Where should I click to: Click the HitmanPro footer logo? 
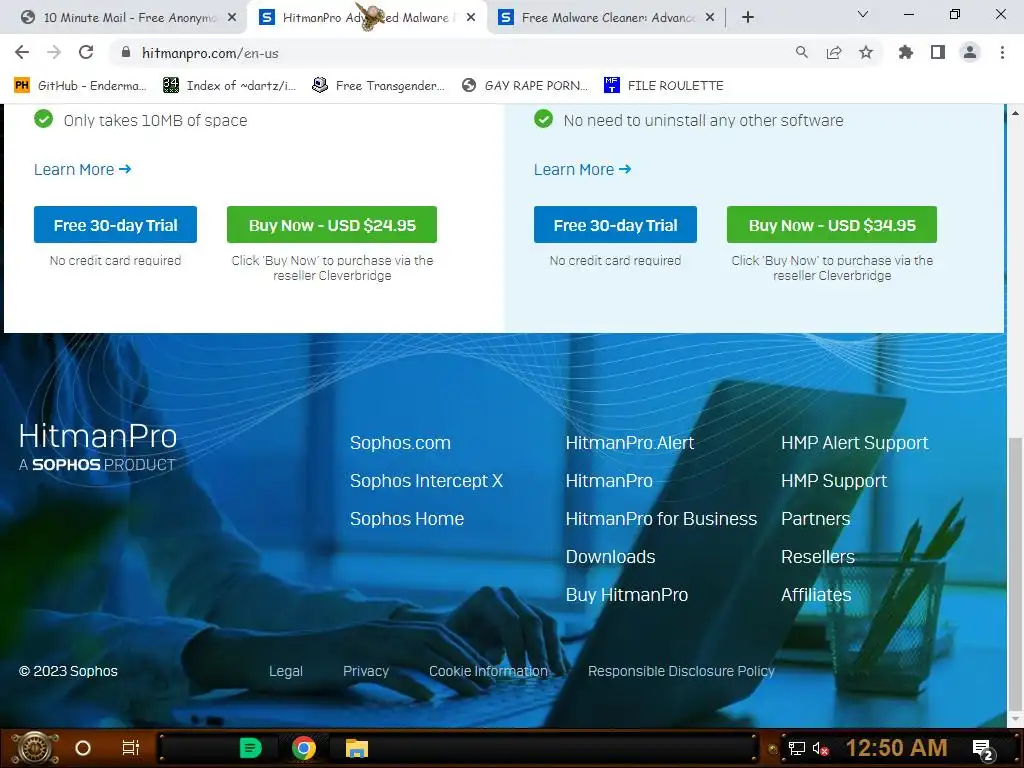pos(98,447)
